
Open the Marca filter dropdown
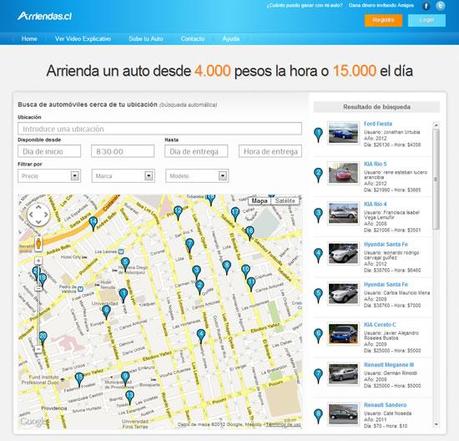pyautogui.click(x=123, y=176)
